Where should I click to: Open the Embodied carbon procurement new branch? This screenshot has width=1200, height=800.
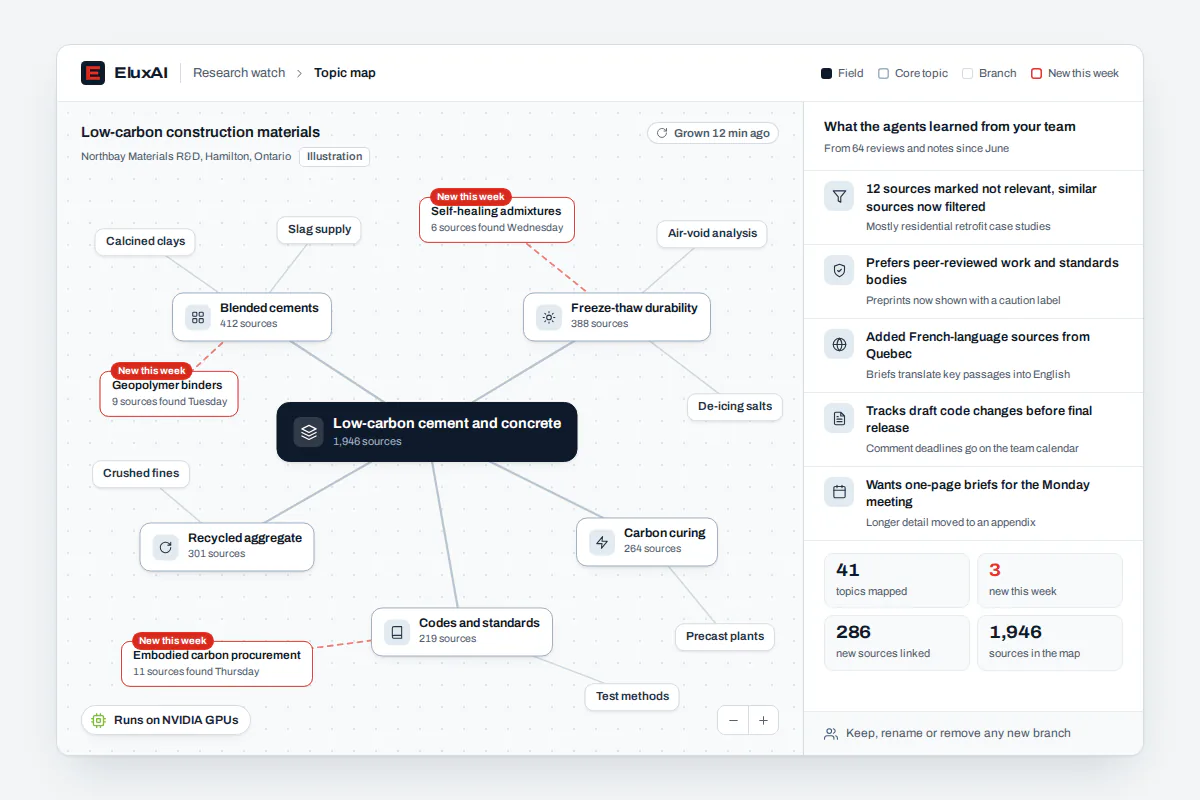coord(216,663)
